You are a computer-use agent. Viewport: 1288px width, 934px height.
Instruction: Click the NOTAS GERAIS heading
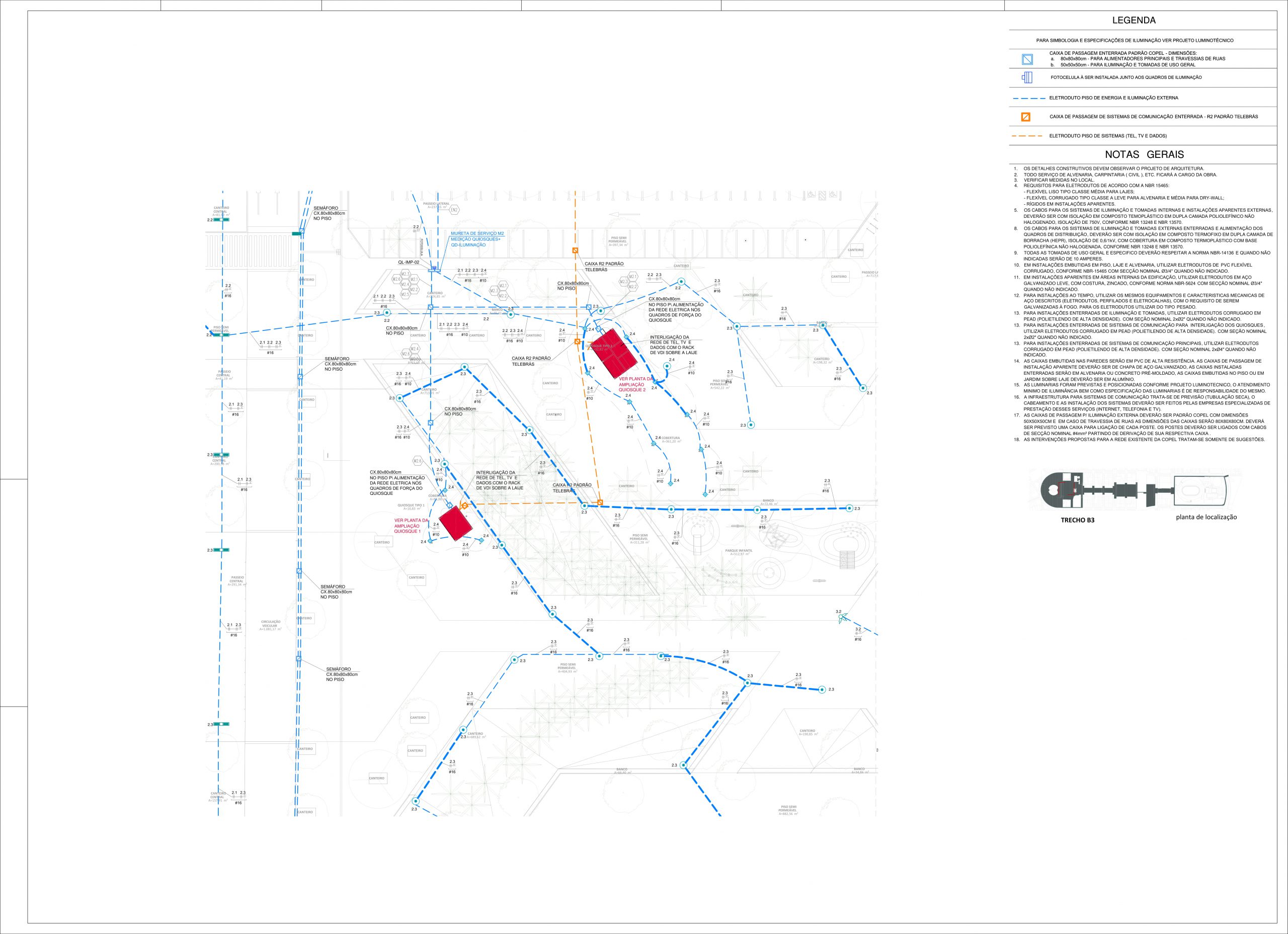pyautogui.click(x=1144, y=154)
